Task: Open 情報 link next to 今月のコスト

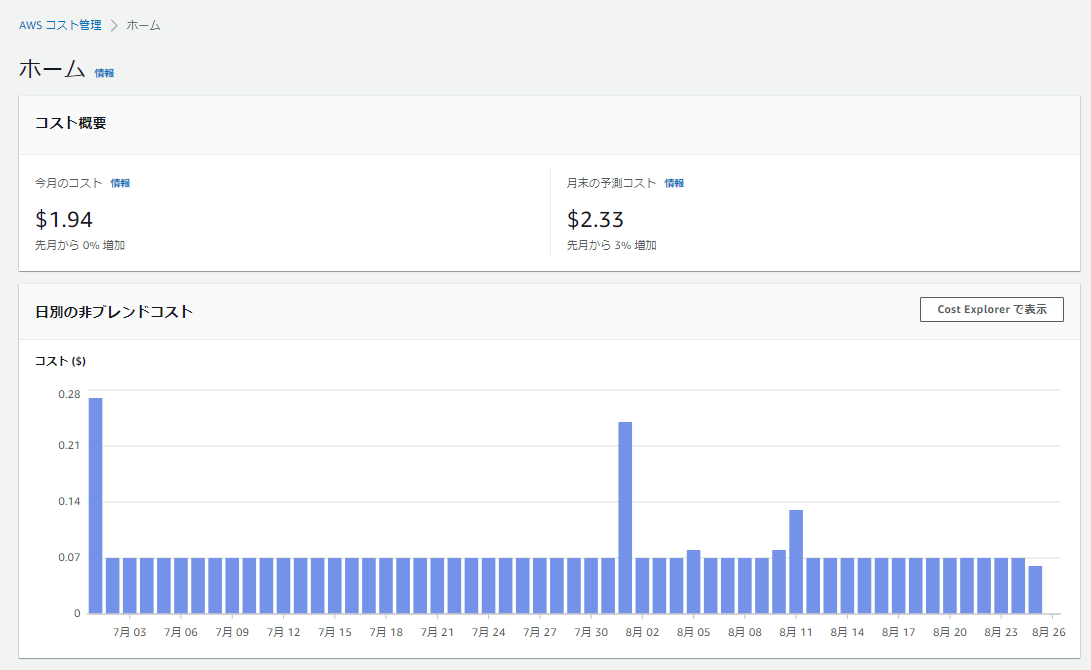Action: [x=120, y=183]
